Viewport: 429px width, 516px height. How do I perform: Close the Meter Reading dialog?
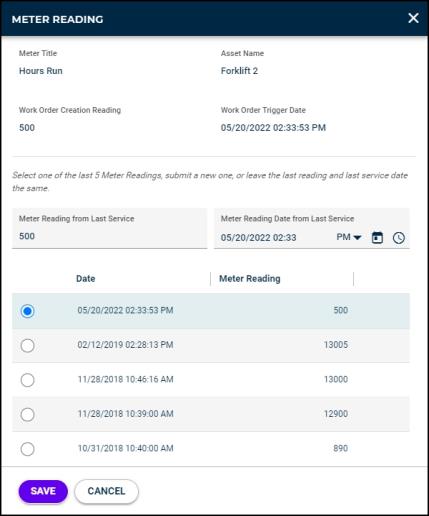click(413, 18)
